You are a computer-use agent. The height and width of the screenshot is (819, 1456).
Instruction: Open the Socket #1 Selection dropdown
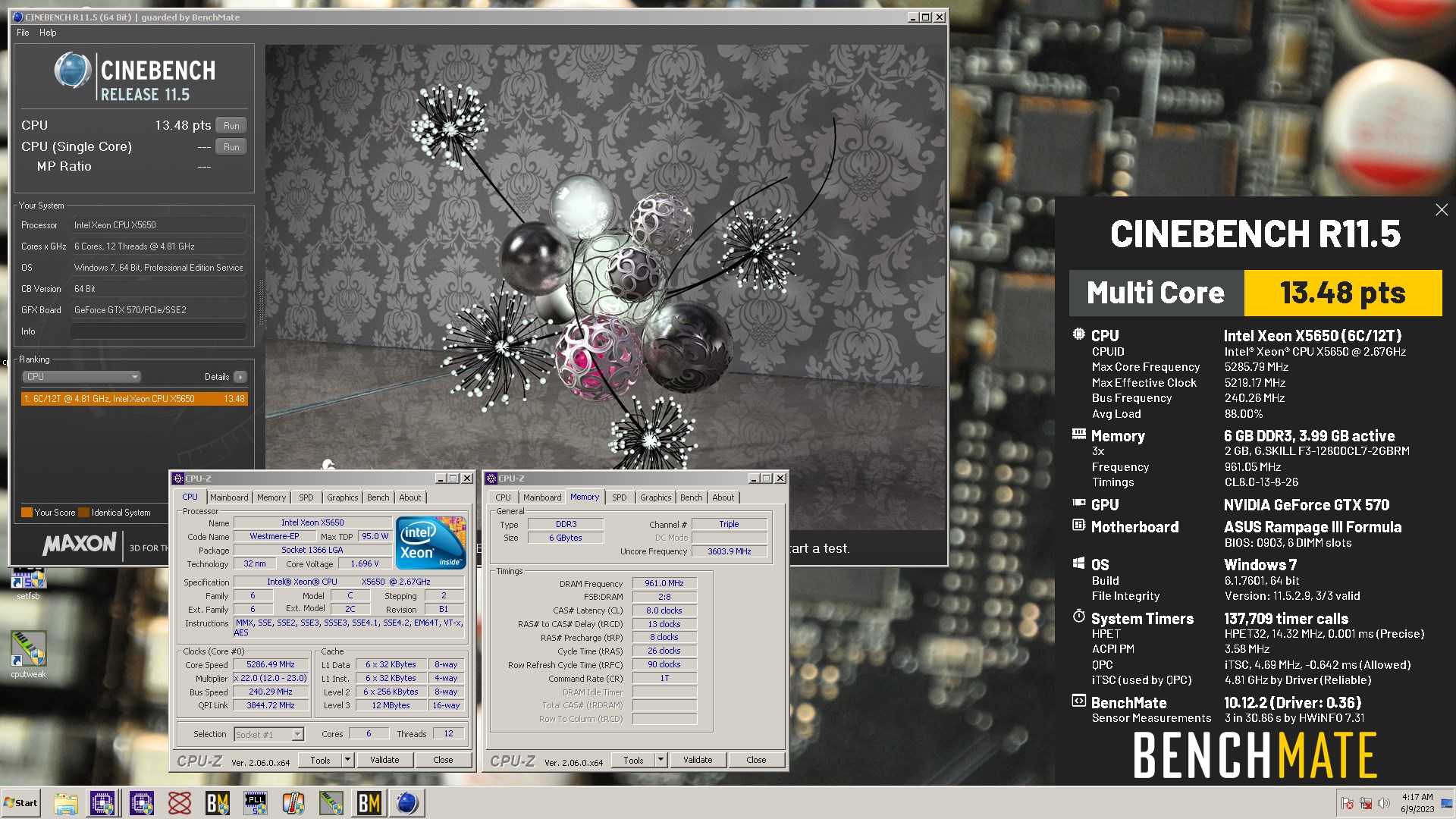pos(268,734)
